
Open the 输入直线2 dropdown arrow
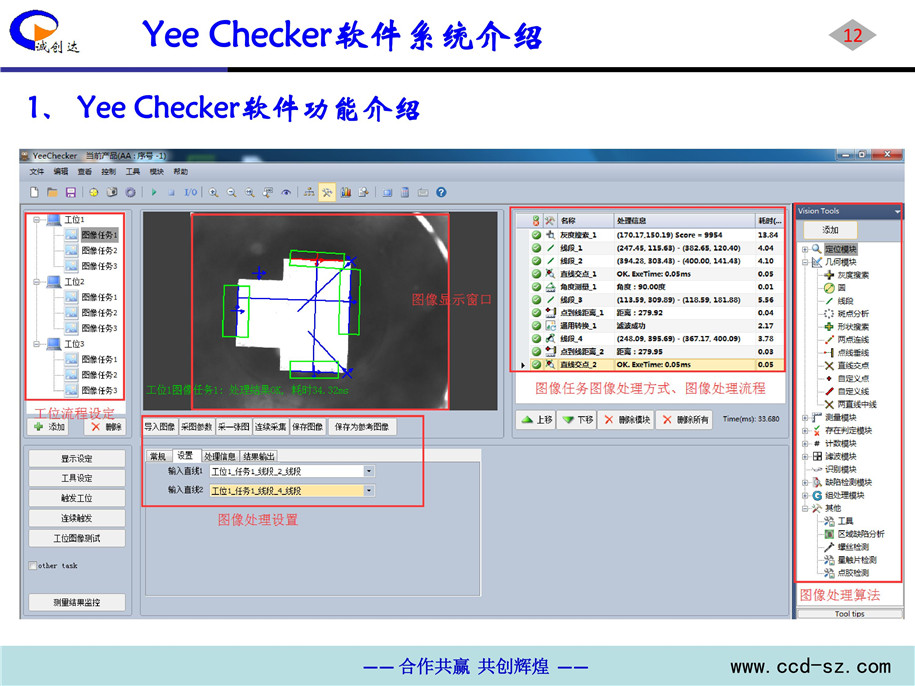click(369, 491)
